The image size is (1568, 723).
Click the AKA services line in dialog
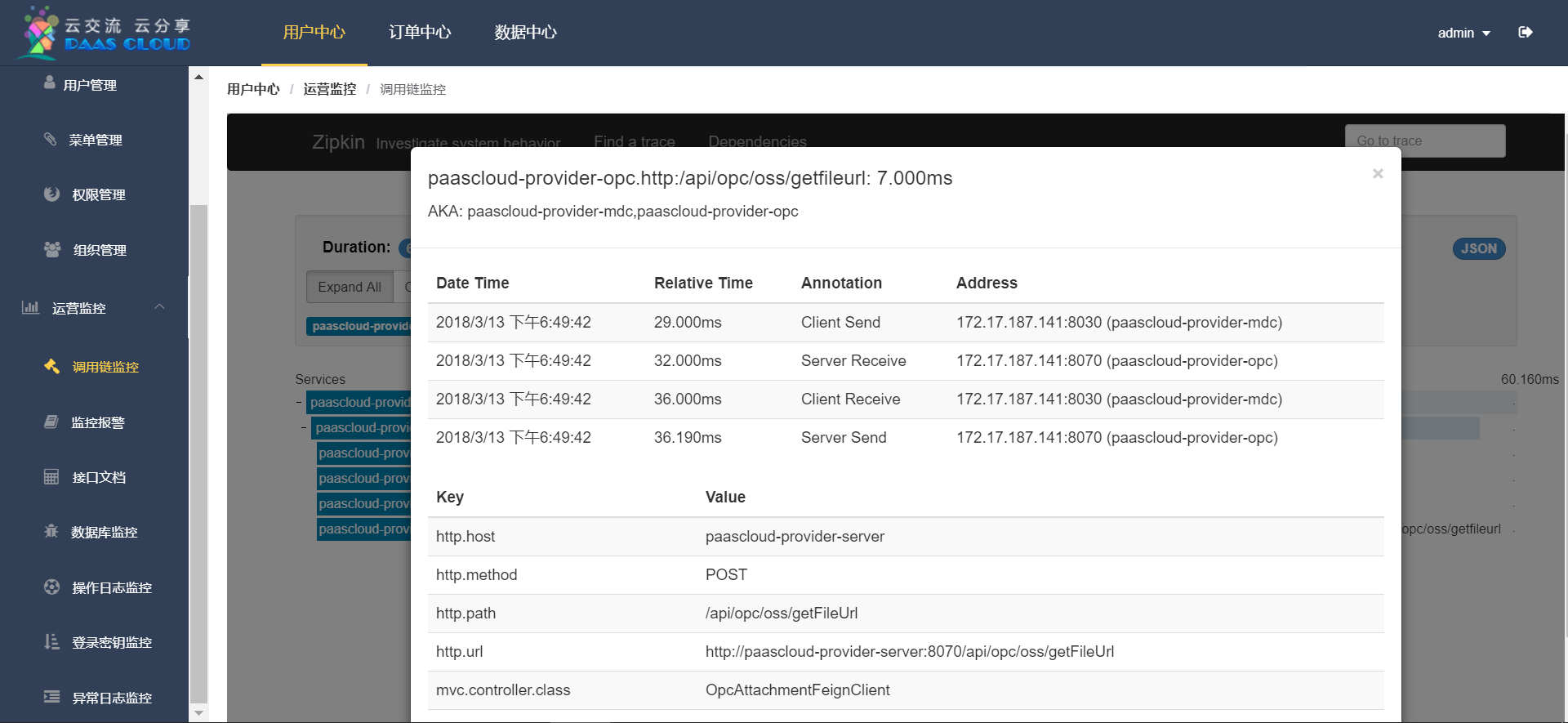(x=612, y=212)
